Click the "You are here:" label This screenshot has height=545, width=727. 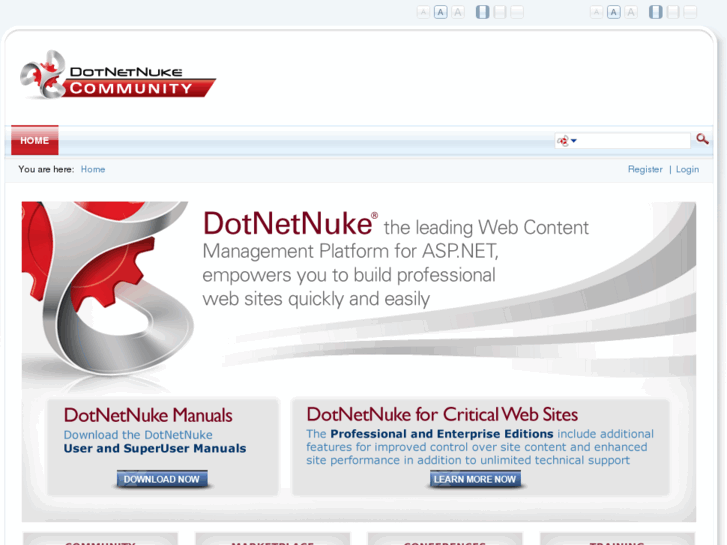[46, 169]
